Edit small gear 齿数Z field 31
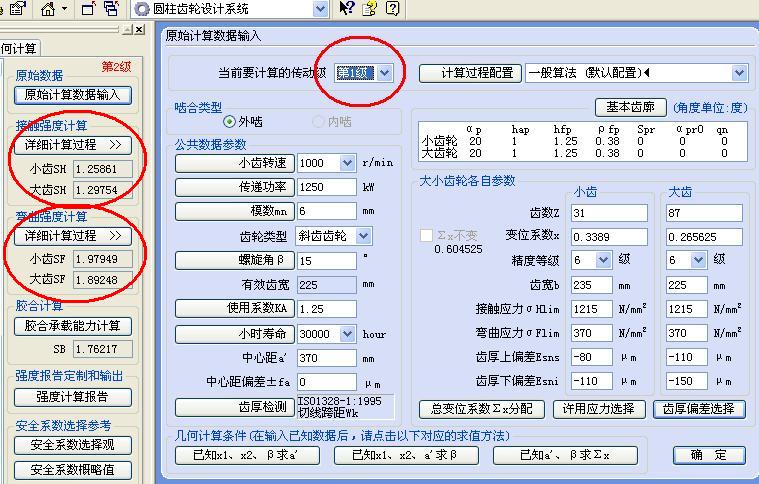Viewport: 759px width, 484px height. pos(609,212)
